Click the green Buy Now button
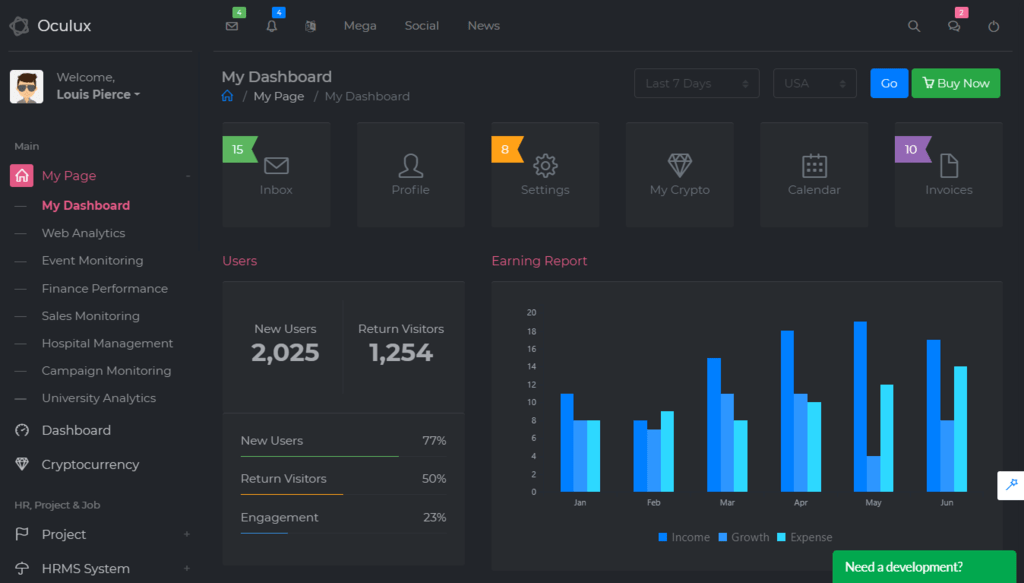This screenshot has width=1024, height=583. (955, 83)
